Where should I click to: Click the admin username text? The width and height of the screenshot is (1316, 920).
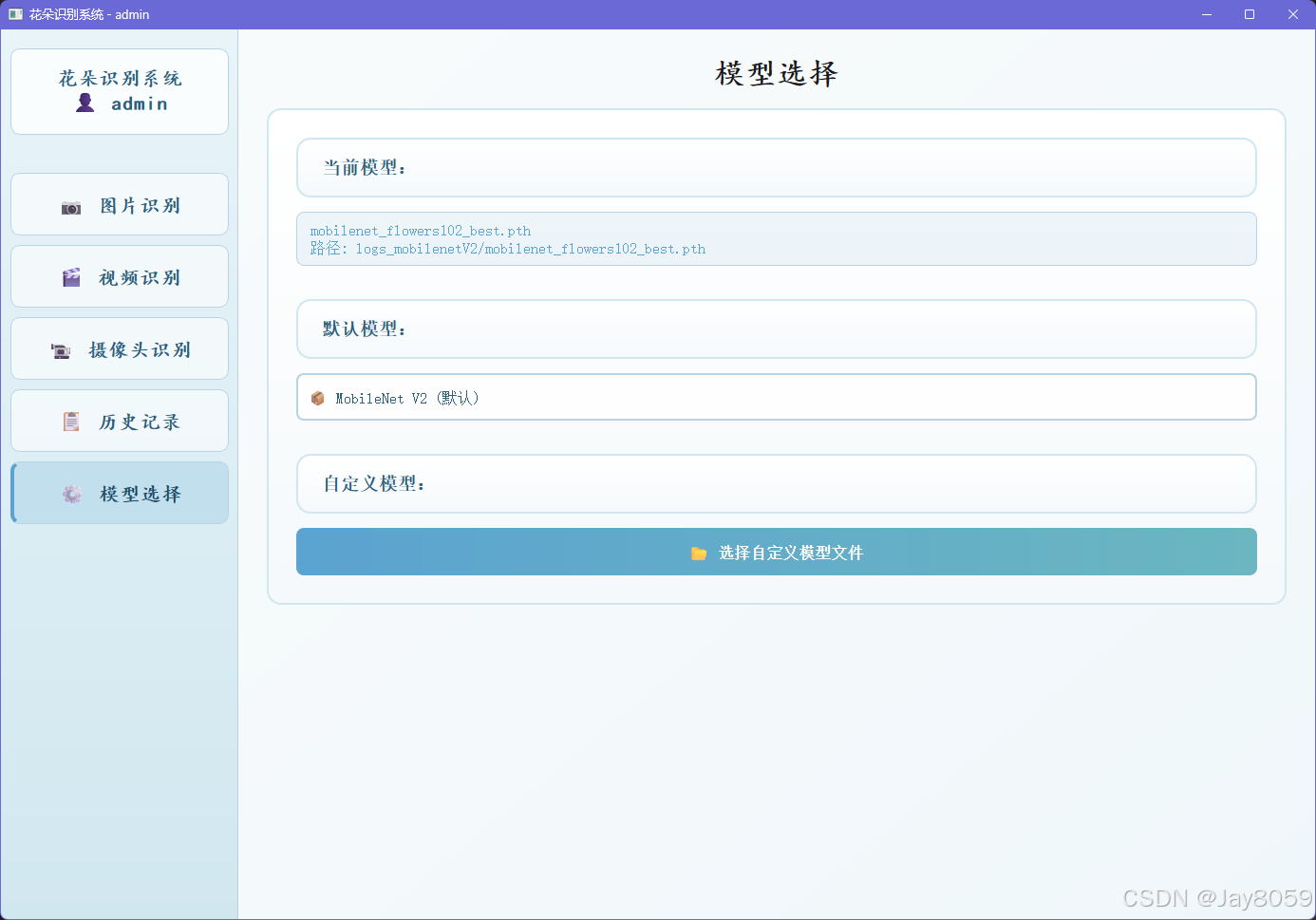(x=140, y=103)
